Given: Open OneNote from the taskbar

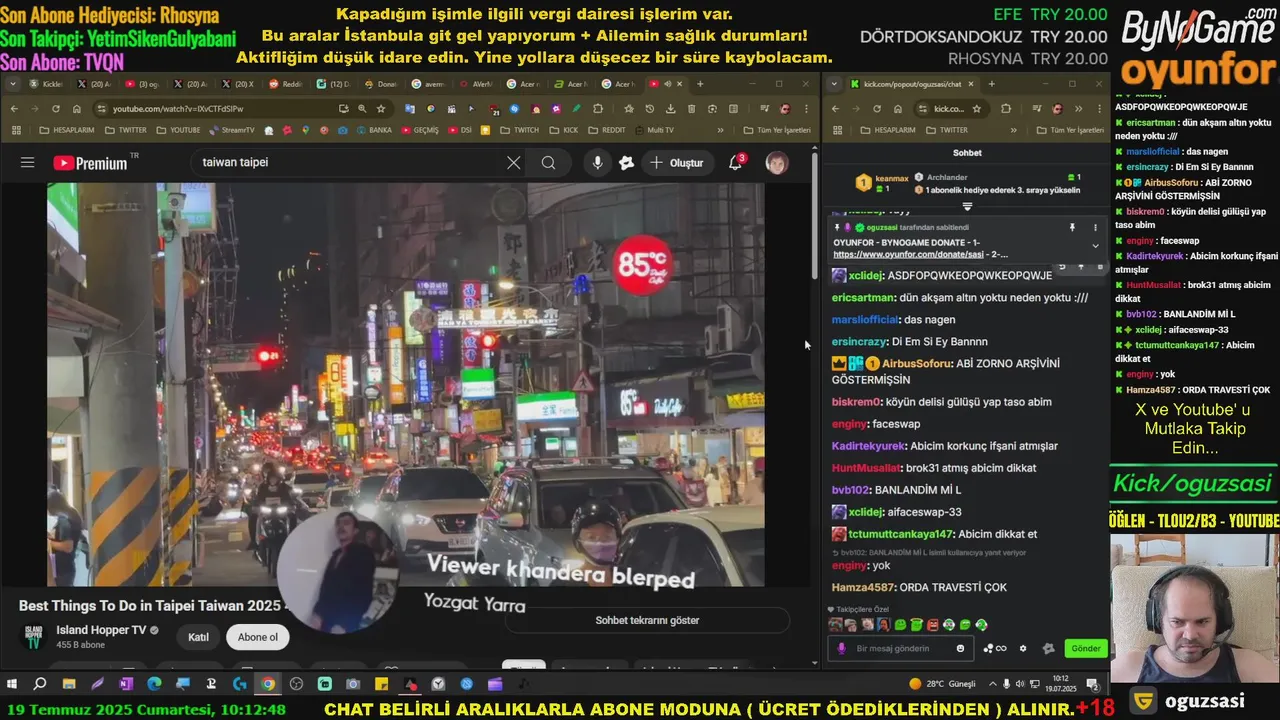Looking at the screenshot, I should (126, 684).
